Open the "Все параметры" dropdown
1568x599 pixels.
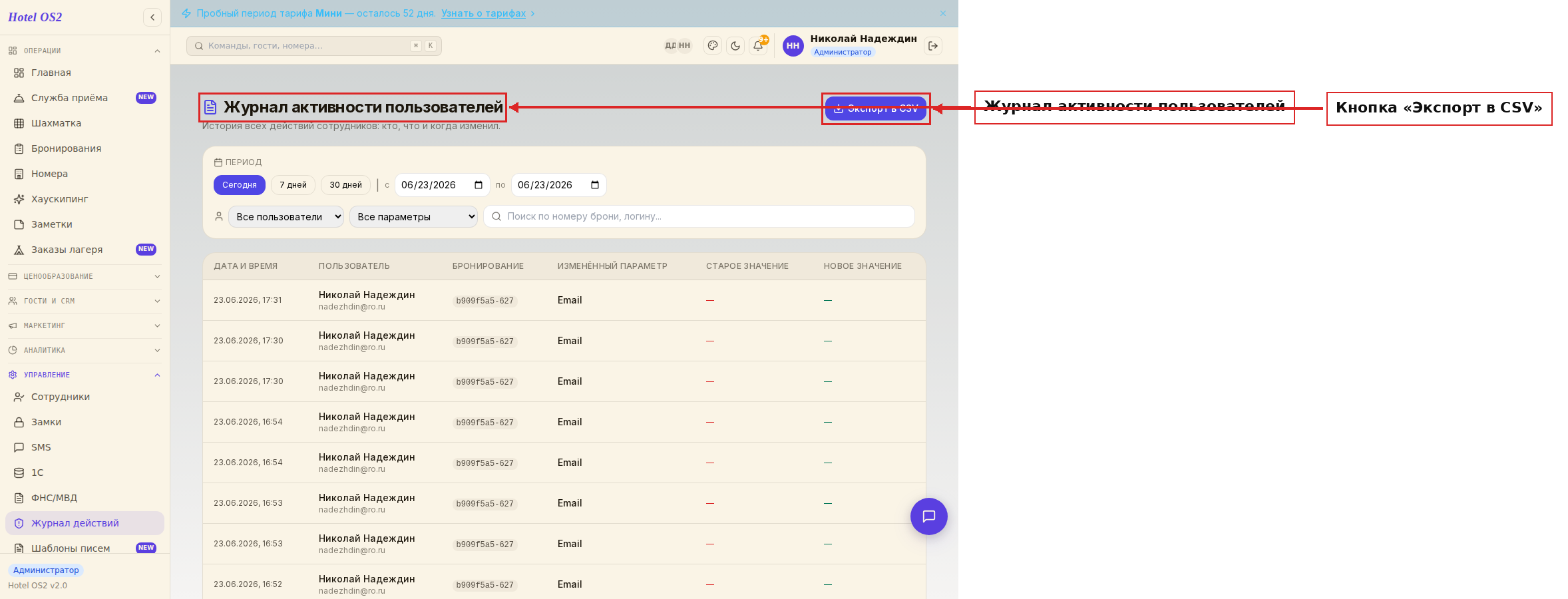coord(413,217)
